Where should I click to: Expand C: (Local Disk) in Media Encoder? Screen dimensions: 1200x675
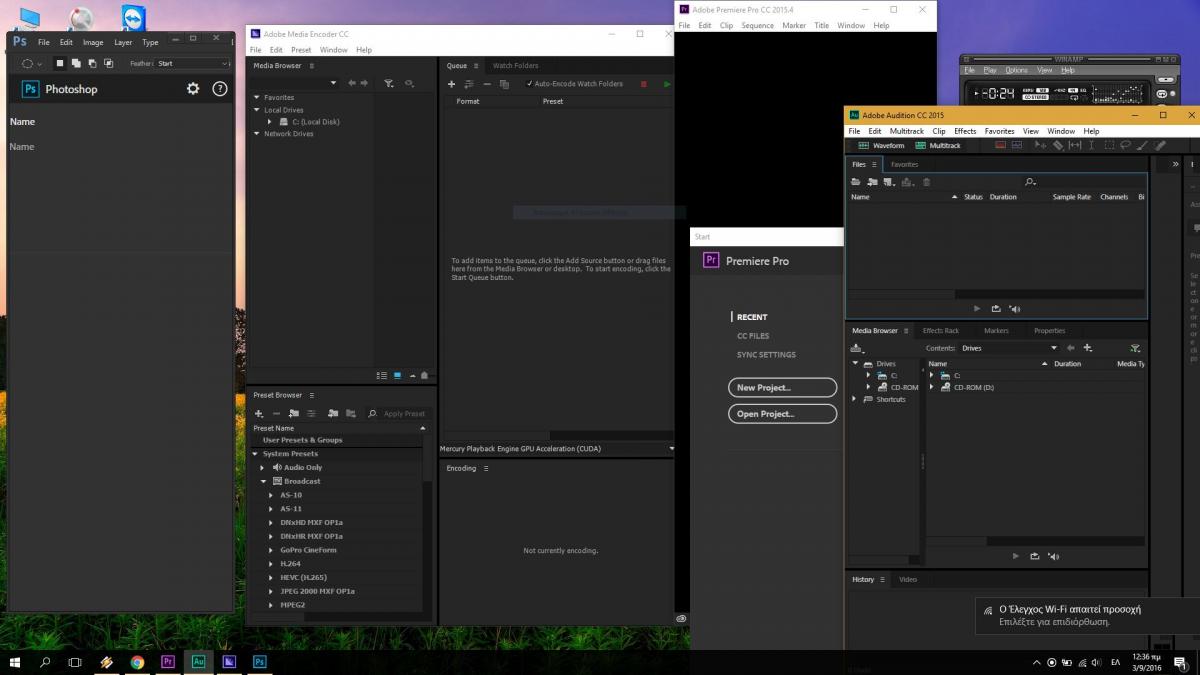[270, 122]
